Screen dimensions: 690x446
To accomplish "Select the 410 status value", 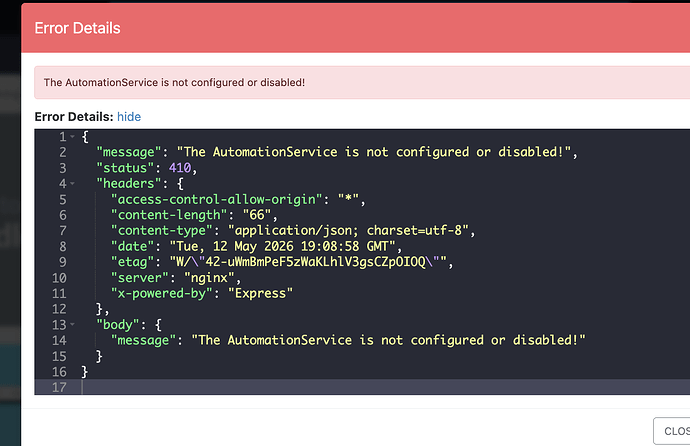I will (x=180, y=168).
